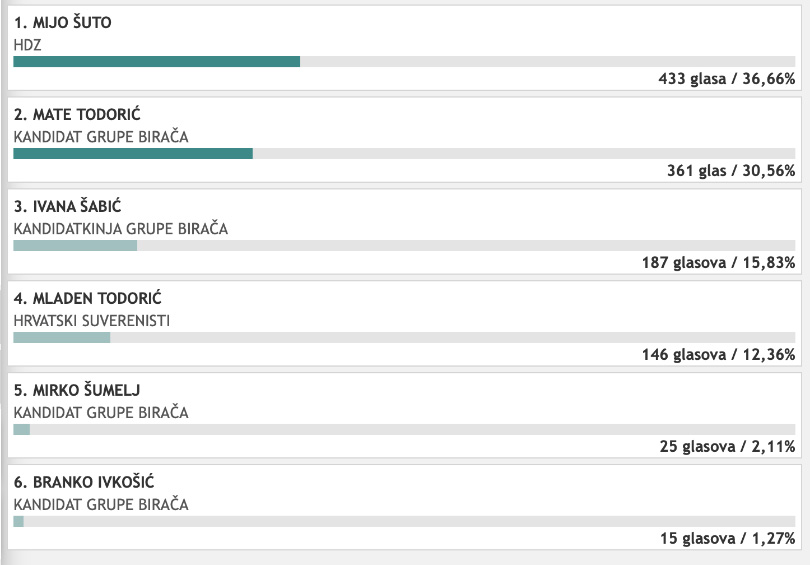Click the 361 glas / 30,56% result
810x565 pixels.
pyautogui.click(x=731, y=171)
